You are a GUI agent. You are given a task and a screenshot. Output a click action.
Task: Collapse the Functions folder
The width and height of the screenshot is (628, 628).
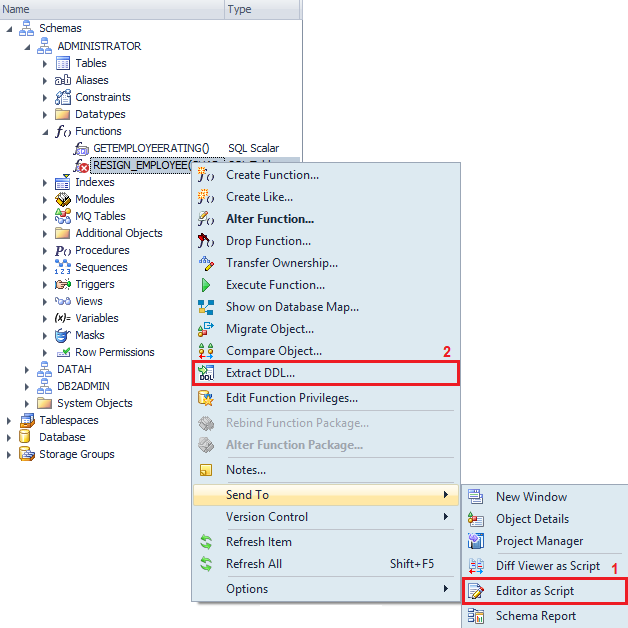coord(45,131)
